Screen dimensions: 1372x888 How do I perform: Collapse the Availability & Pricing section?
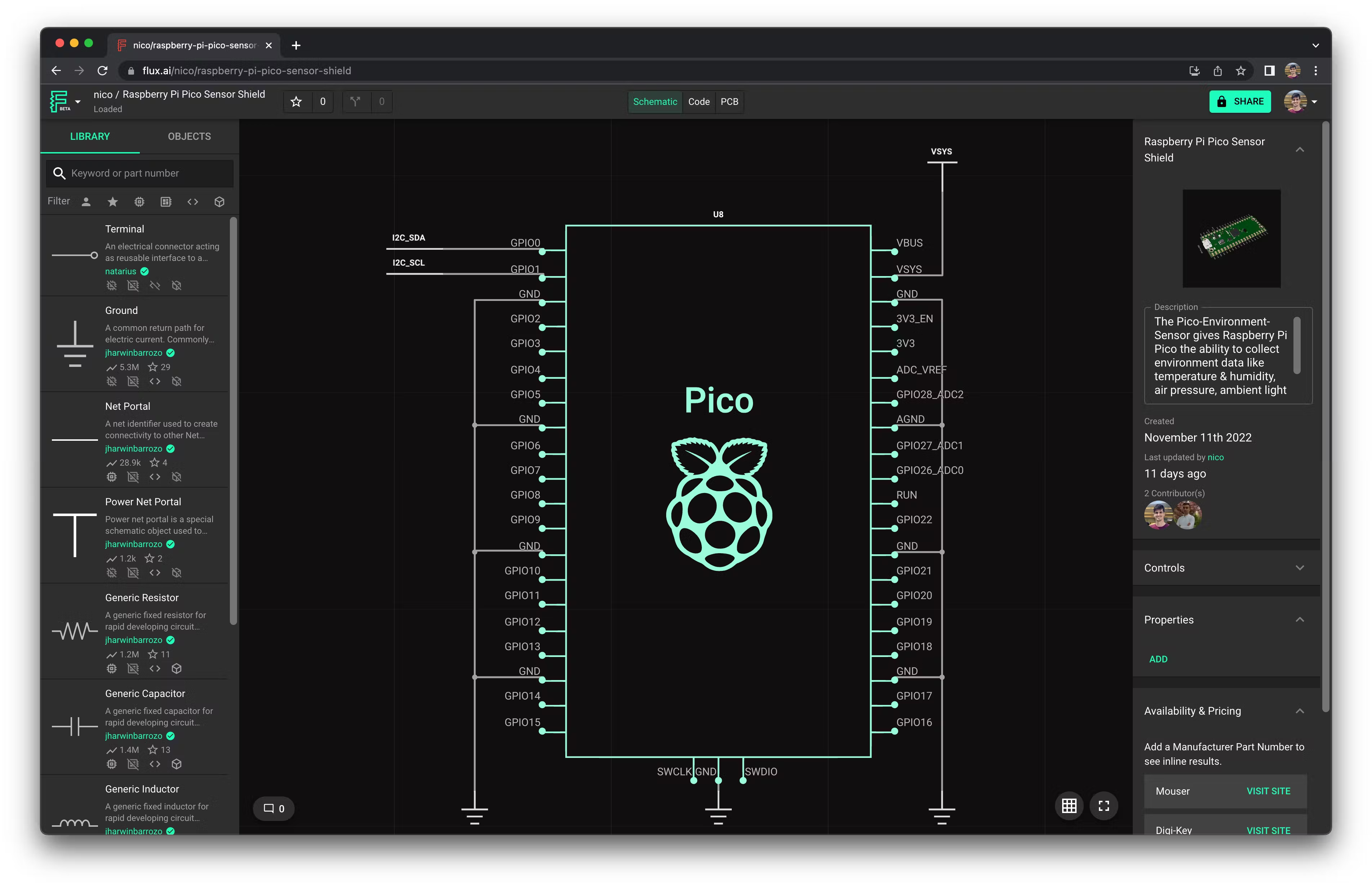coord(1300,711)
